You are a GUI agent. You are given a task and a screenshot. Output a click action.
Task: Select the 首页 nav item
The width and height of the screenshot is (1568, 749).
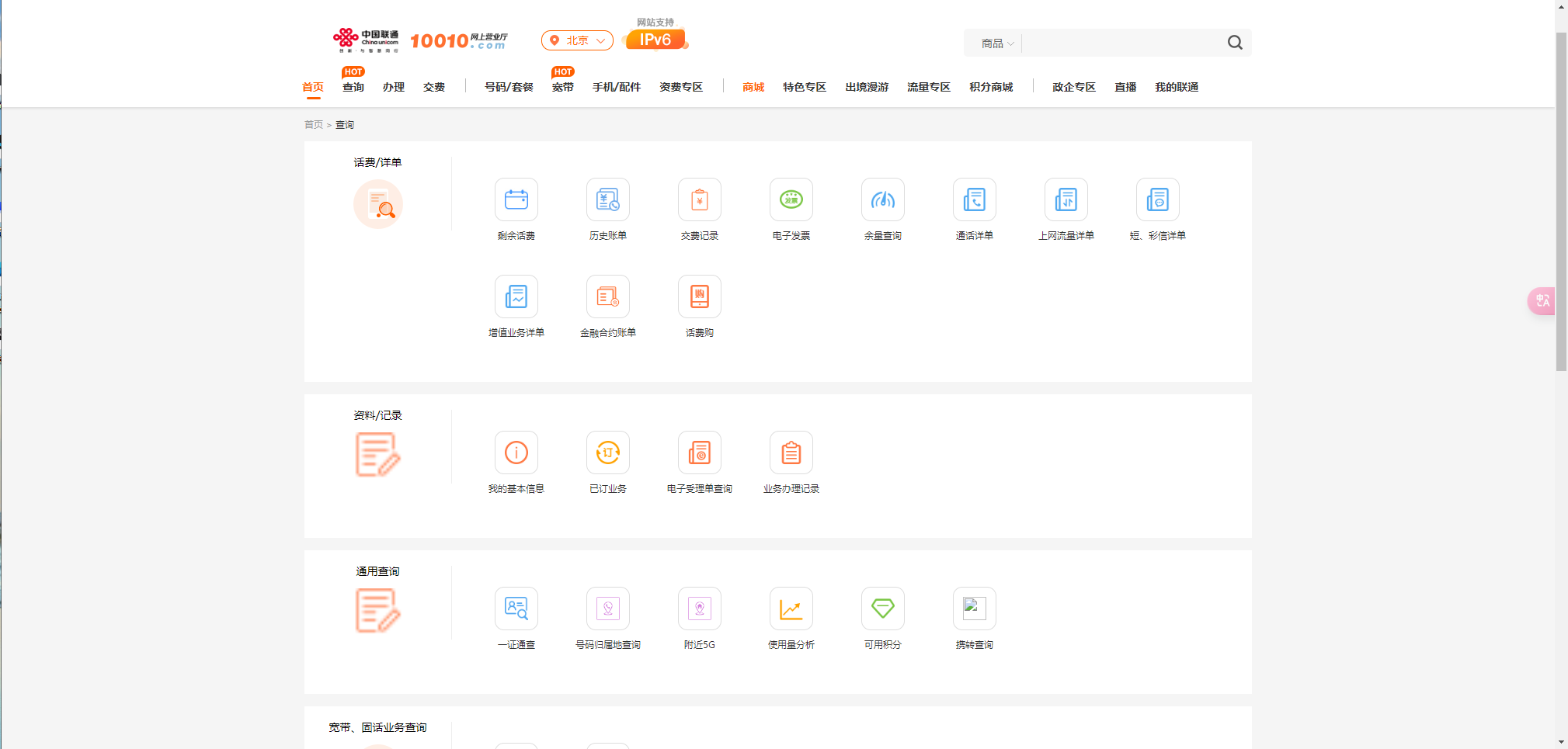click(313, 87)
